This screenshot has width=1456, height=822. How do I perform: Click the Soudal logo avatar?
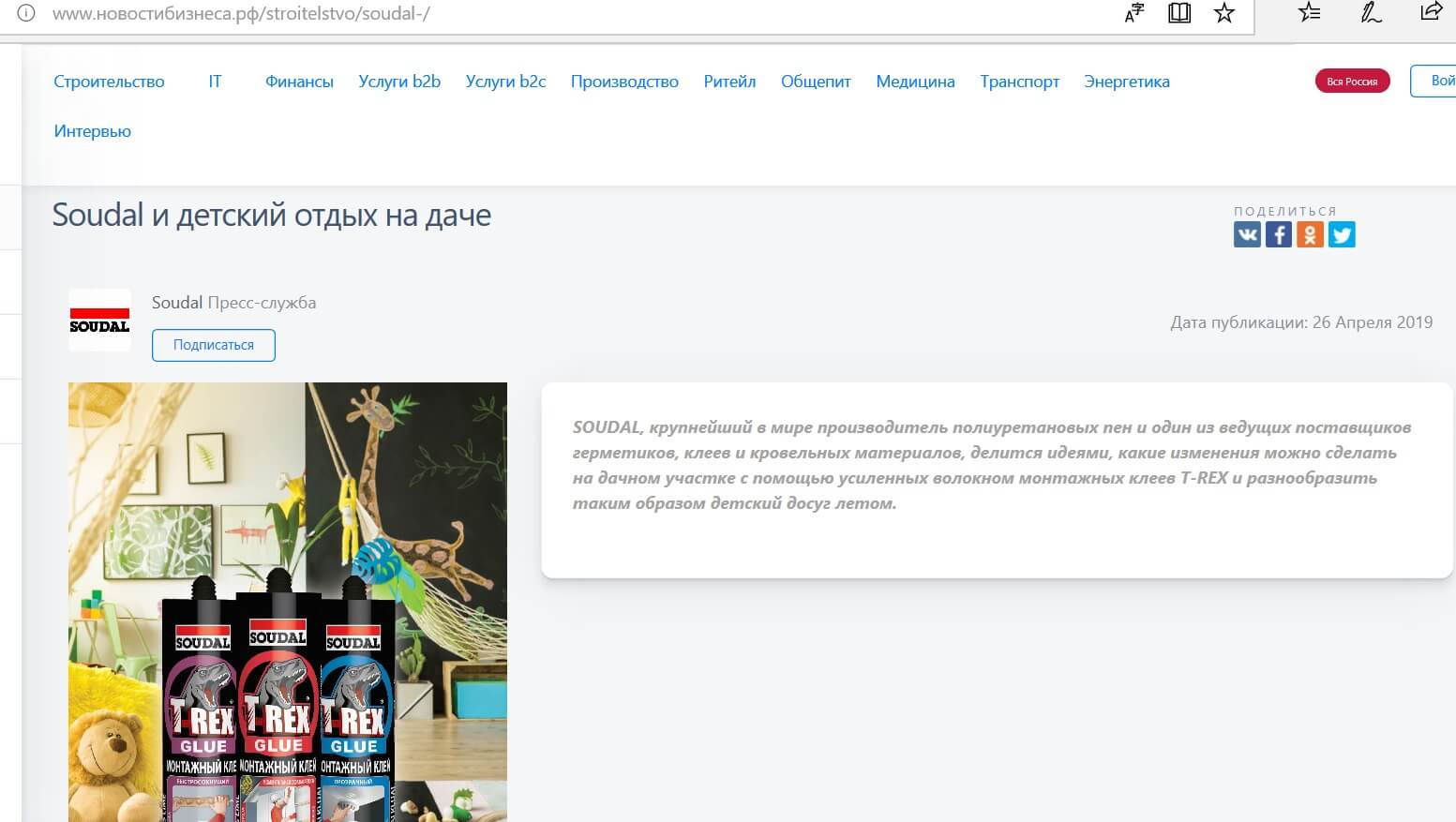[99, 320]
